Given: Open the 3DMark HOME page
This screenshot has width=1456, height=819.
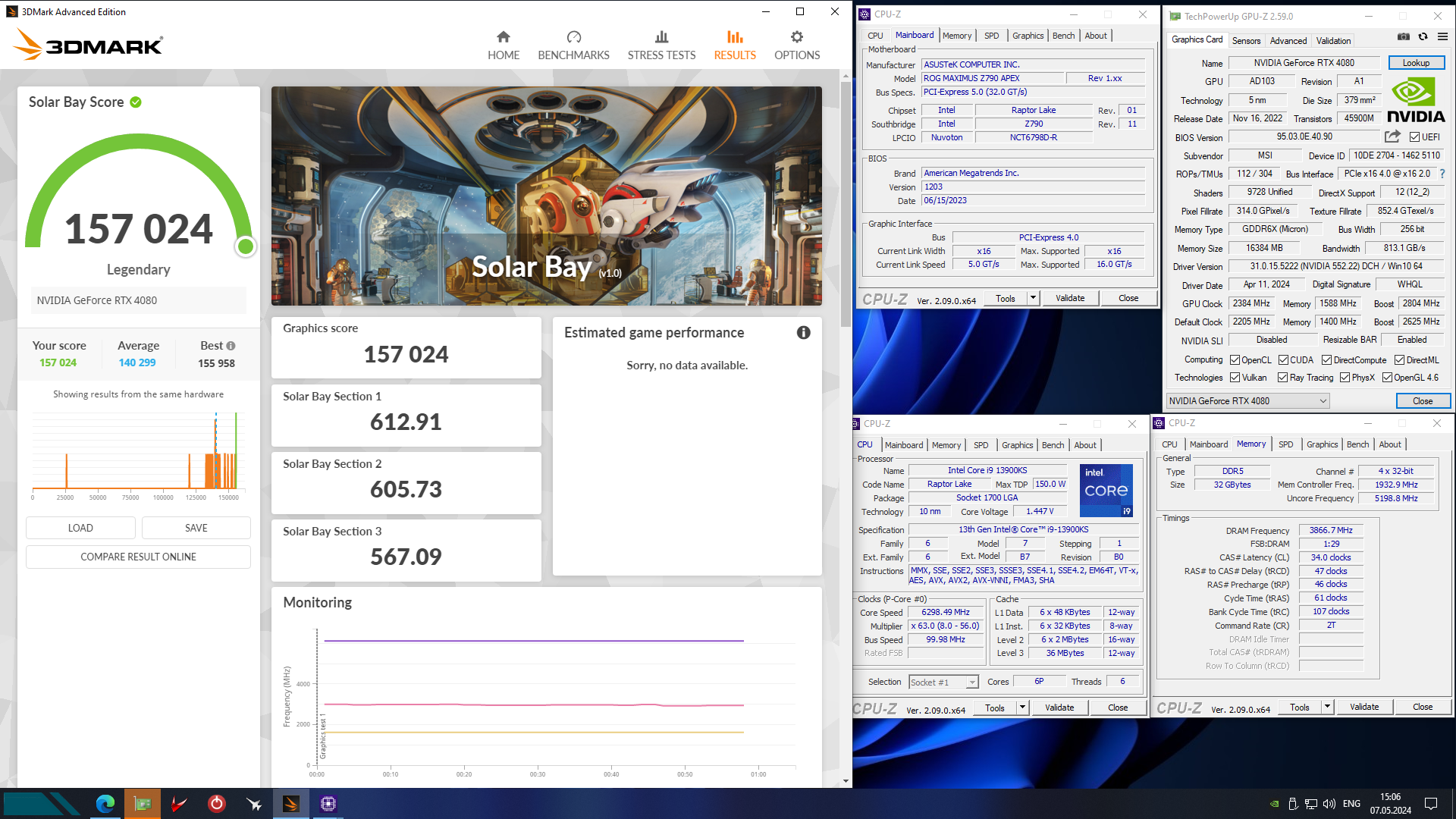Looking at the screenshot, I should pos(504,45).
